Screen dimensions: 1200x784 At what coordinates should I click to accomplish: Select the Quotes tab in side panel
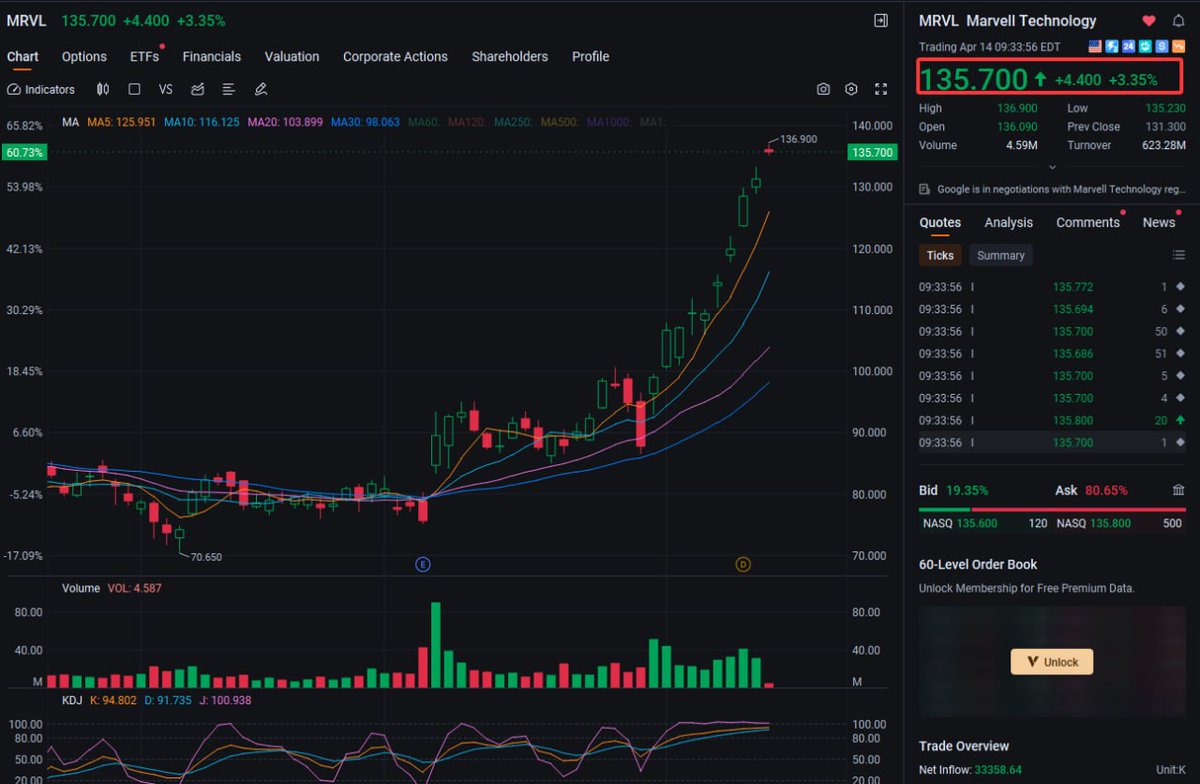[940, 223]
